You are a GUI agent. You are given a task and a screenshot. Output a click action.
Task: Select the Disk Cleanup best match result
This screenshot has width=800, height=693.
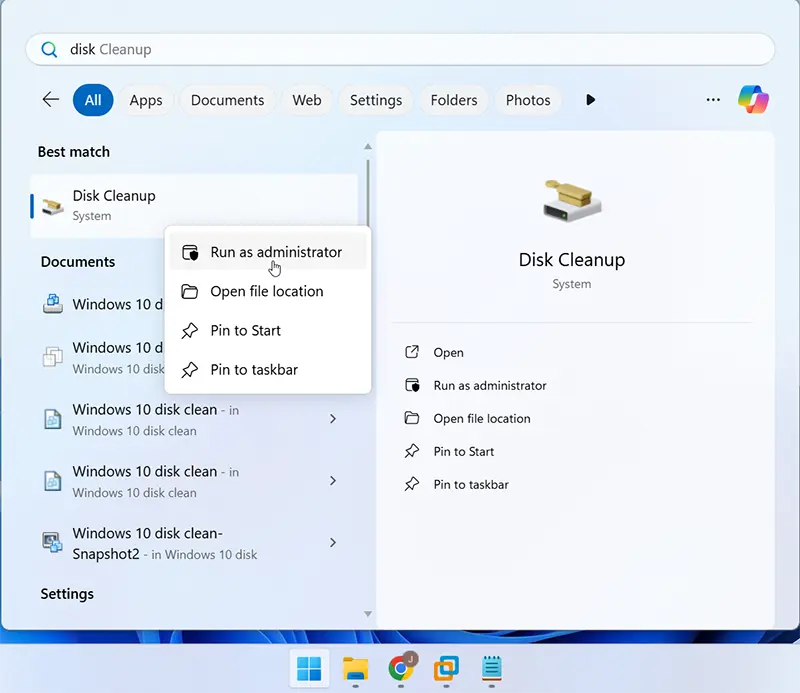click(x=194, y=206)
